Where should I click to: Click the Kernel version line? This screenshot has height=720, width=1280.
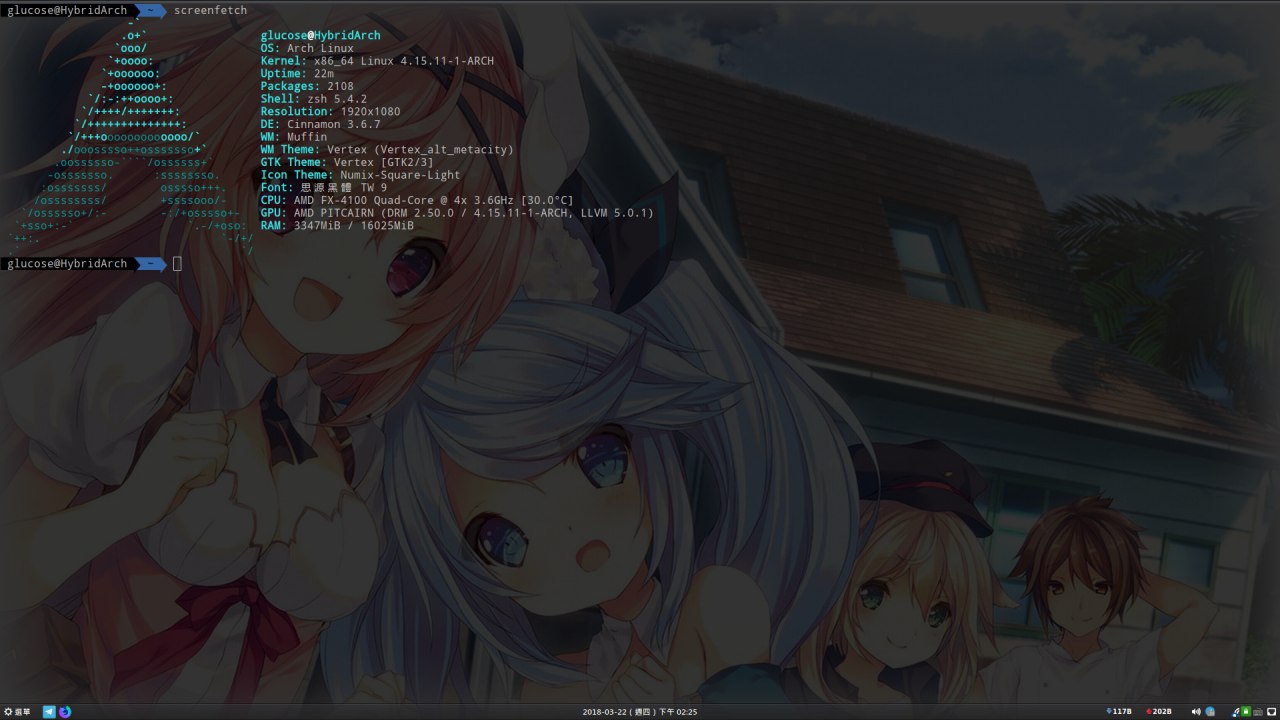click(377, 61)
